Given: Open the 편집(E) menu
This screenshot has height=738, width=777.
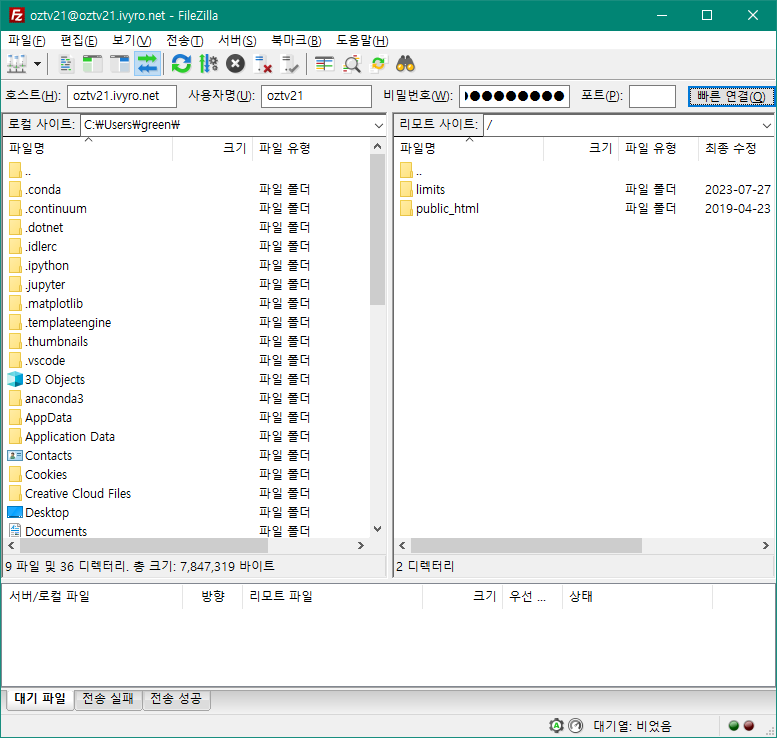Looking at the screenshot, I should tap(79, 41).
